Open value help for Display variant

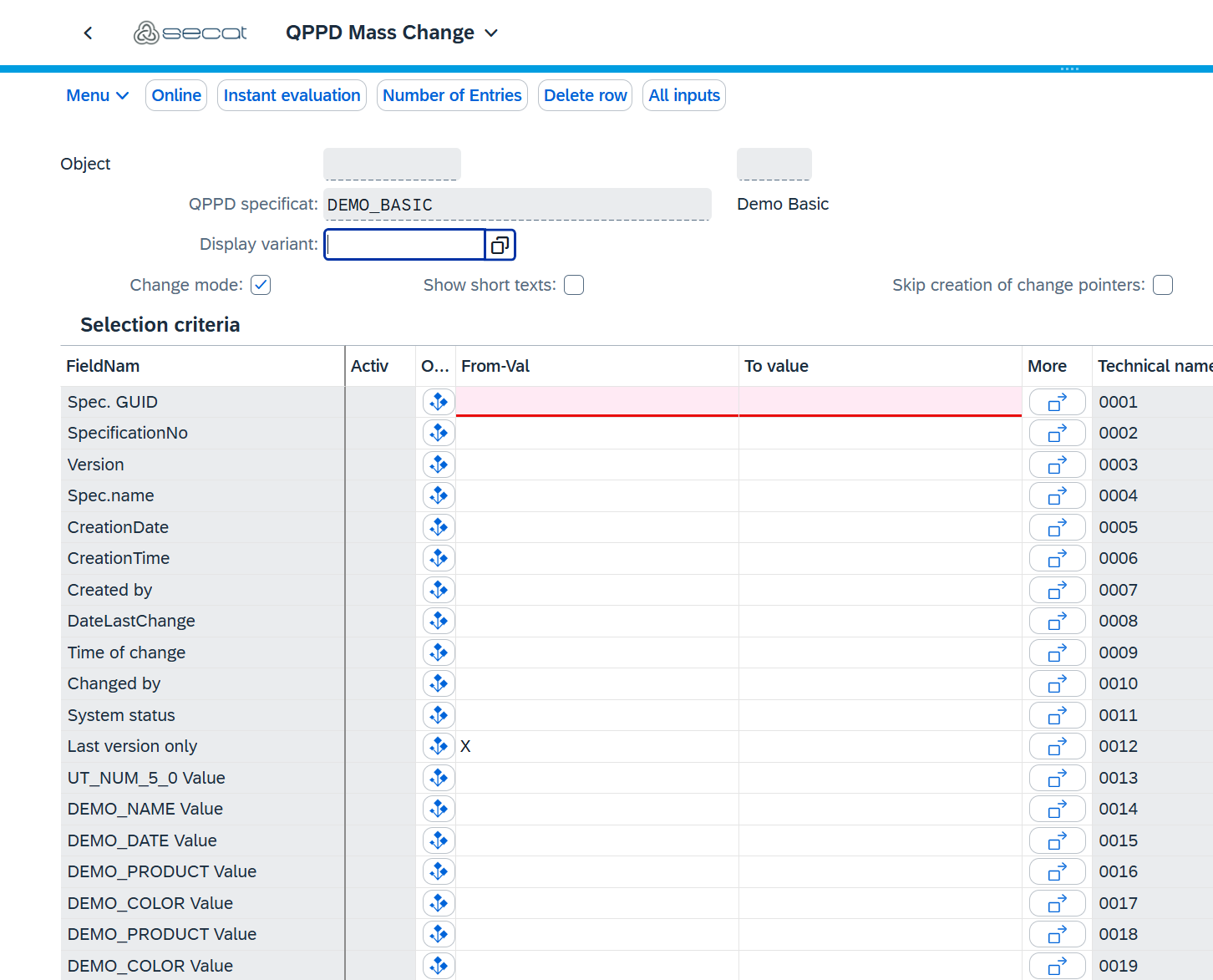click(x=500, y=245)
